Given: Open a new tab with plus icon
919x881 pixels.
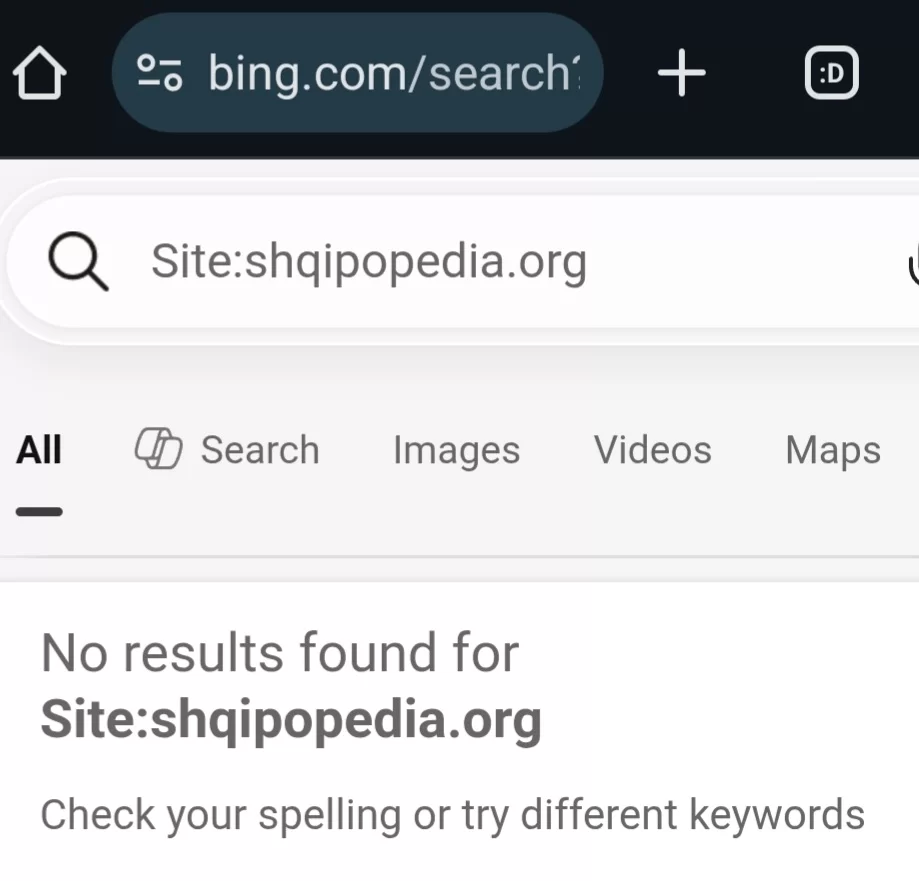Looking at the screenshot, I should (x=682, y=74).
